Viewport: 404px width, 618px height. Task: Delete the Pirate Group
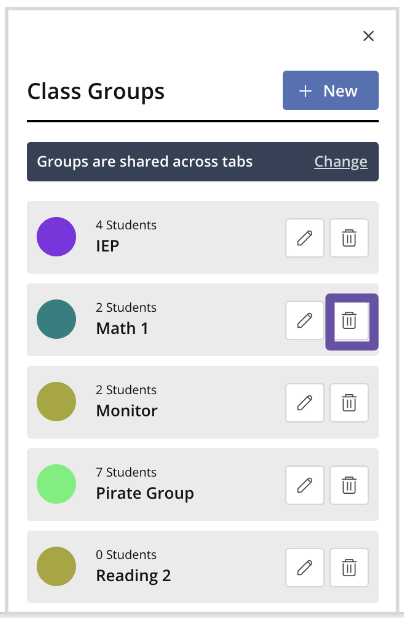point(349,485)
